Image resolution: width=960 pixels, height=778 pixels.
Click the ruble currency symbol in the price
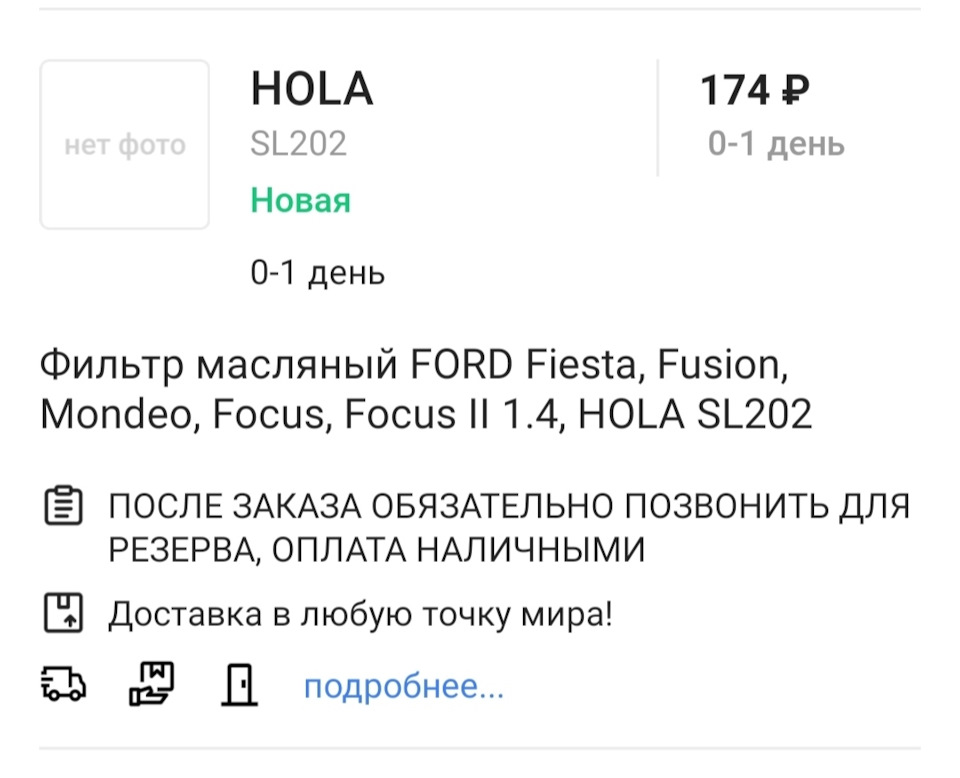pos(795,90)
